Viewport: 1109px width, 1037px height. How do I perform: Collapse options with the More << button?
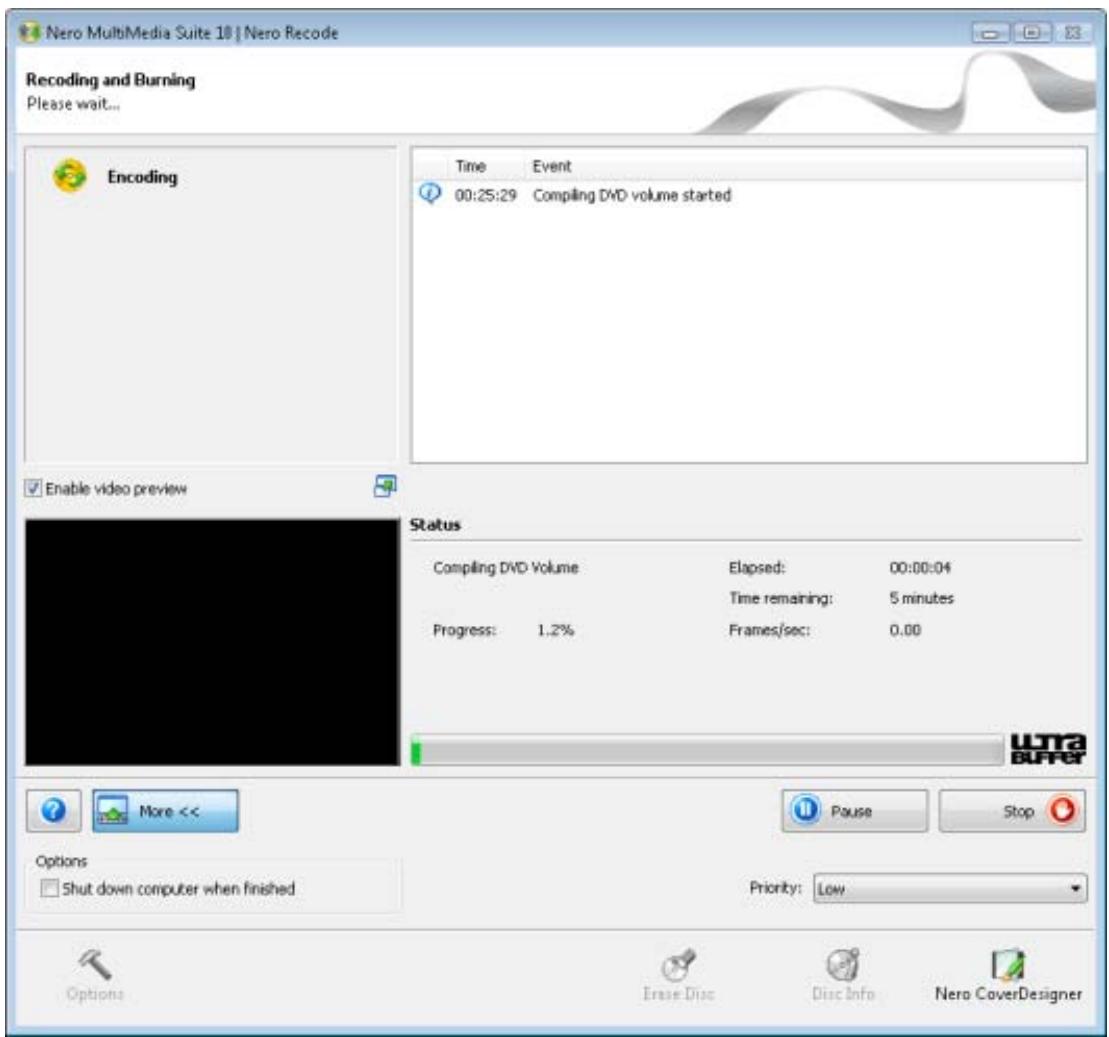(x=166, y=811)
